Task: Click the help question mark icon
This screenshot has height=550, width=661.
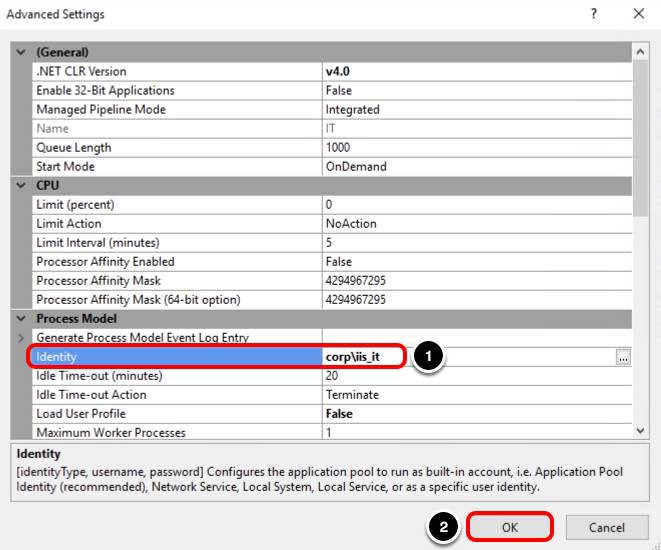Action: click(594, 13)
